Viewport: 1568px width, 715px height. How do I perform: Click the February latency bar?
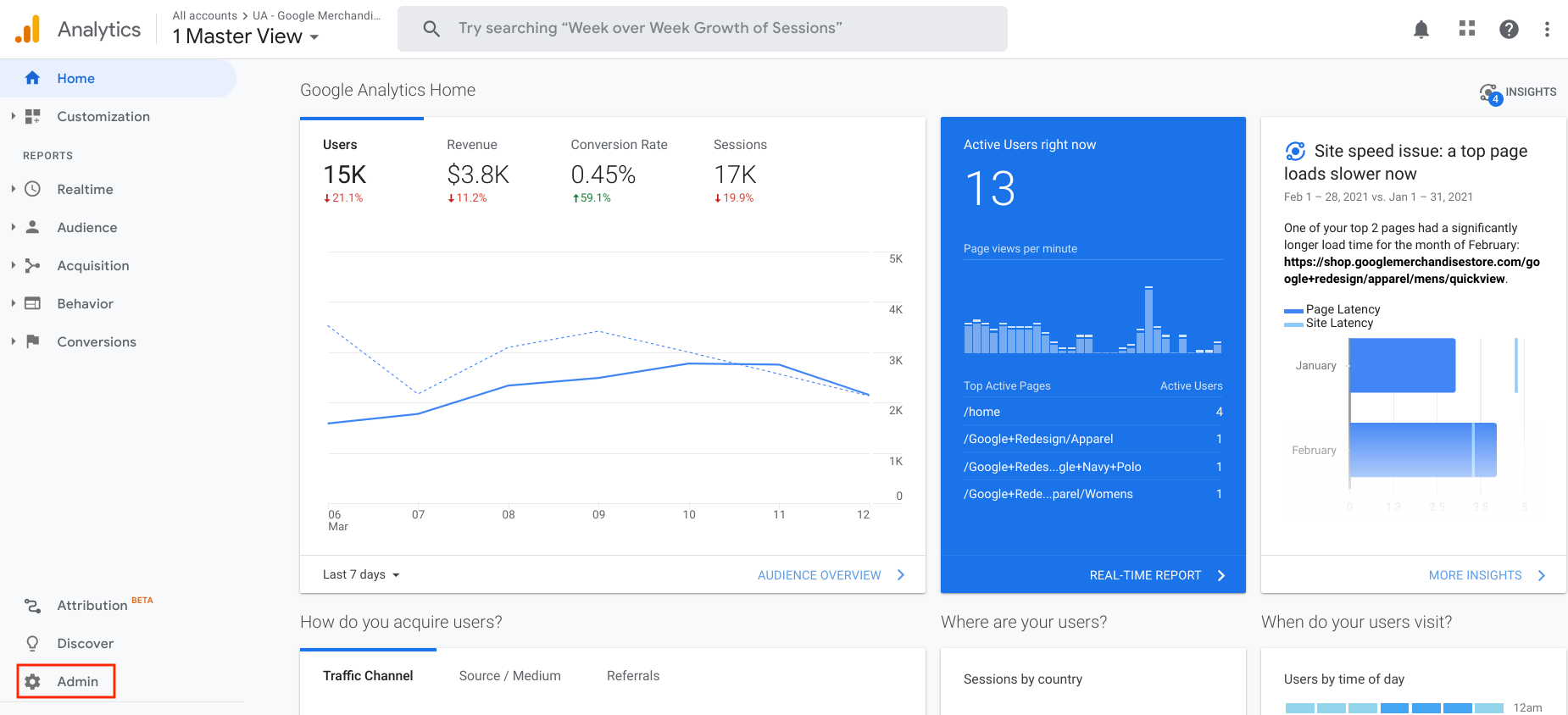[x=1423, y=450]
